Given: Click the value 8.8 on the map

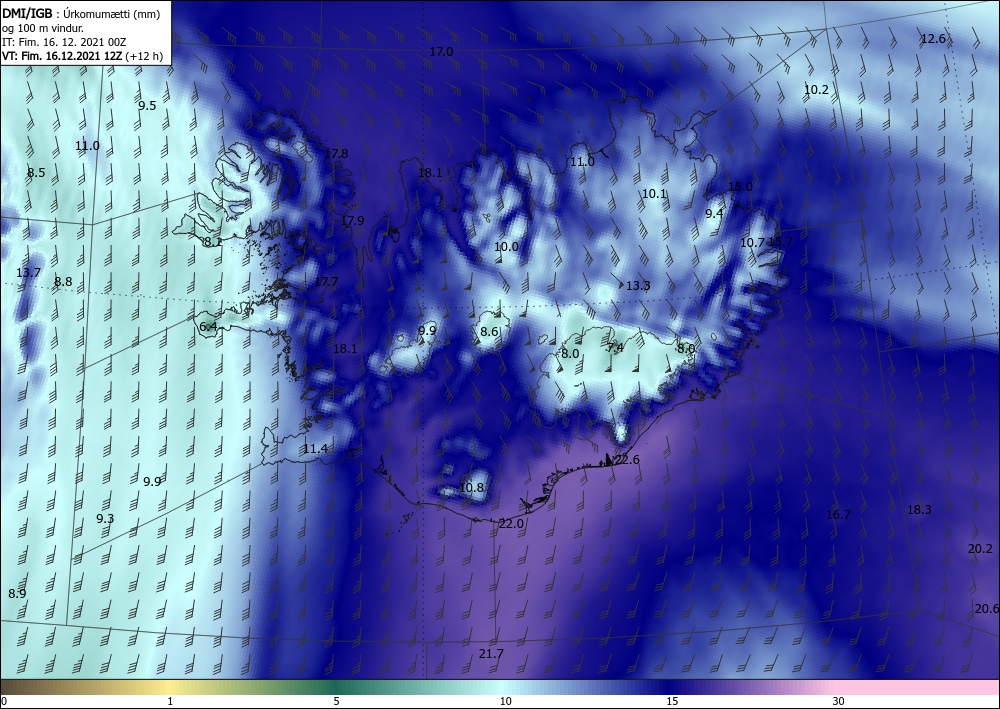Looking at the screenshot, I should tap(63, 282).
